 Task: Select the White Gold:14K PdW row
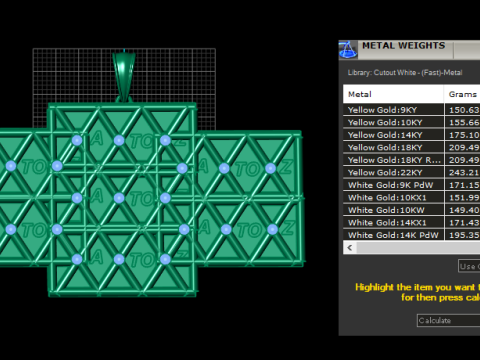(412, 235)
